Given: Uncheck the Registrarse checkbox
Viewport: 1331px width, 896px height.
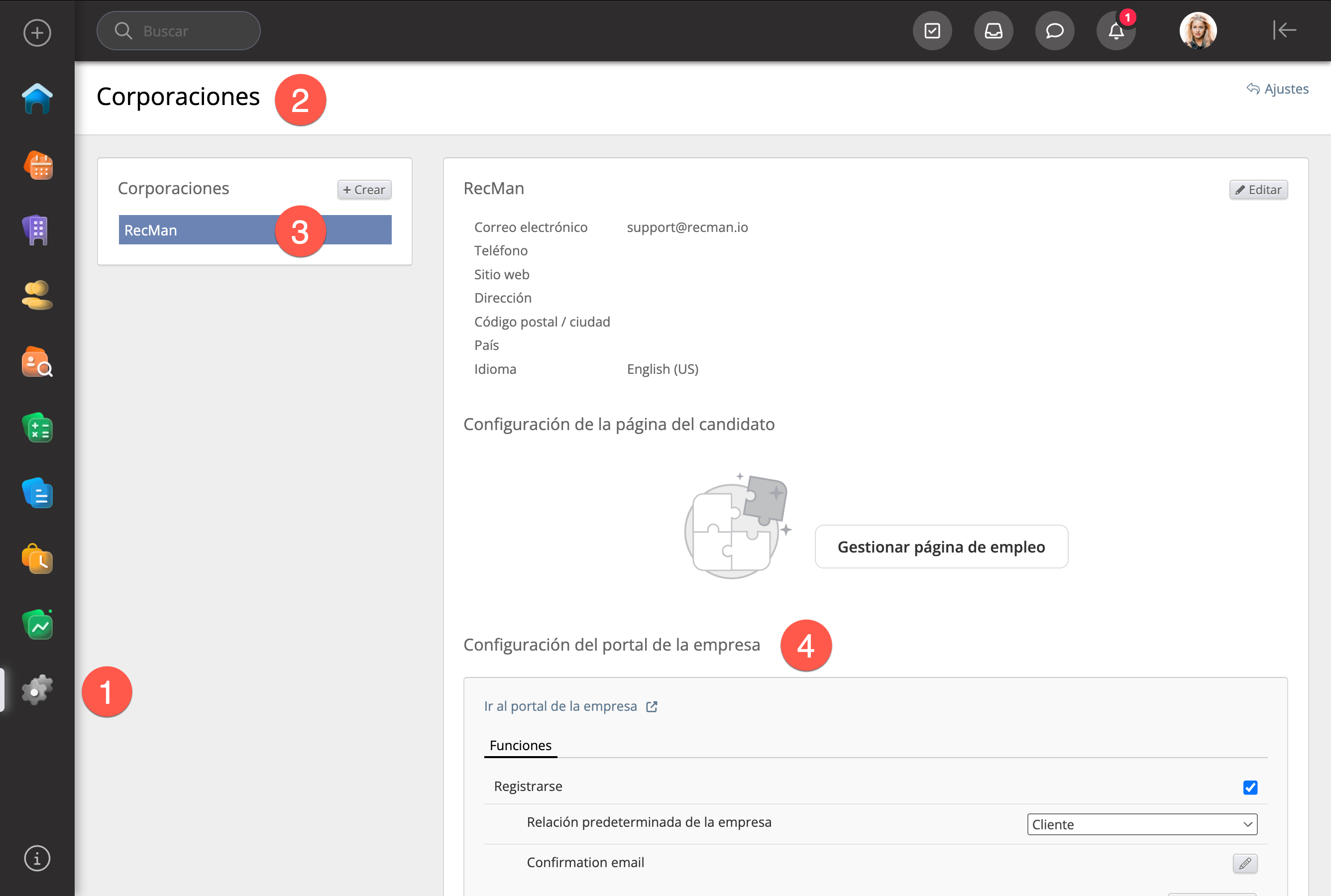Looking at the screenshot, I should 1250,787.
